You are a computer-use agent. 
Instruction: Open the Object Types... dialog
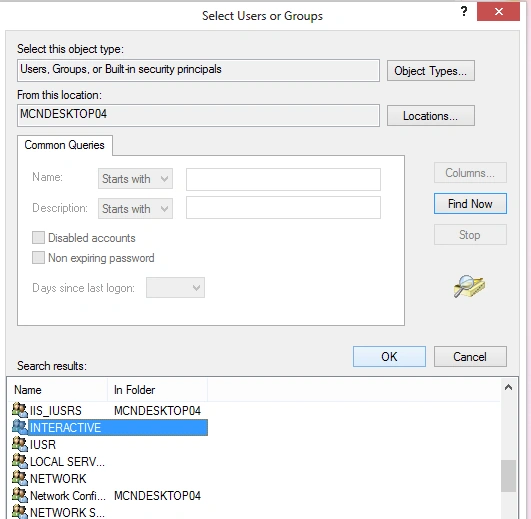point(430,71)
